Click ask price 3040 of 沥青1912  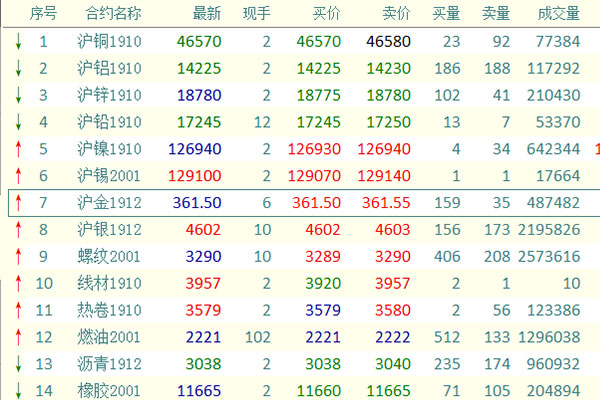tap(393, 364)
